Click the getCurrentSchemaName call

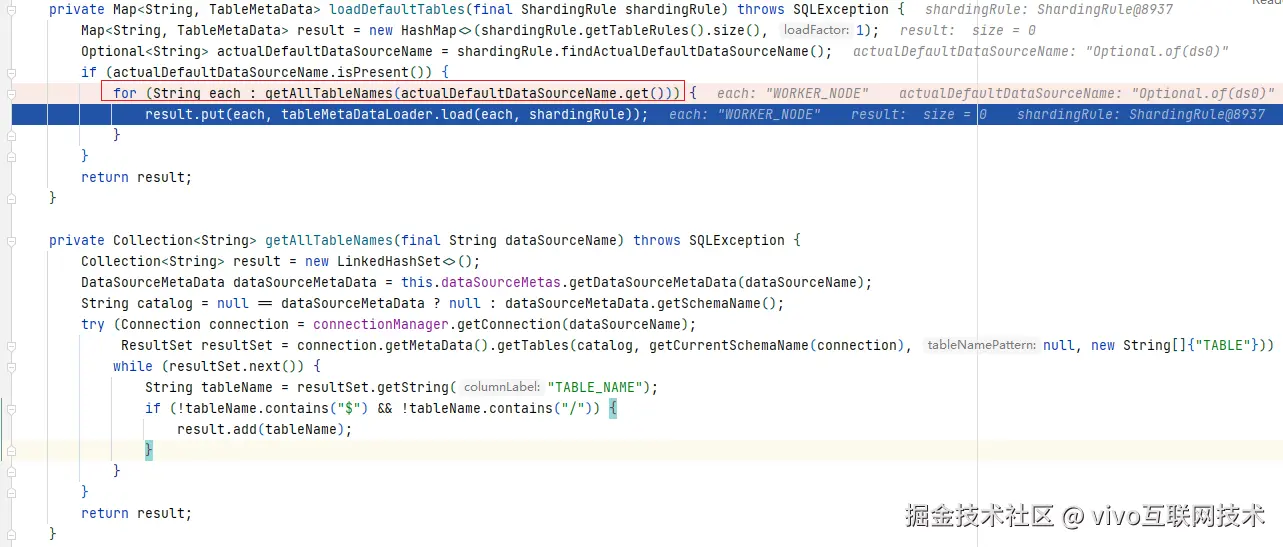730,345
